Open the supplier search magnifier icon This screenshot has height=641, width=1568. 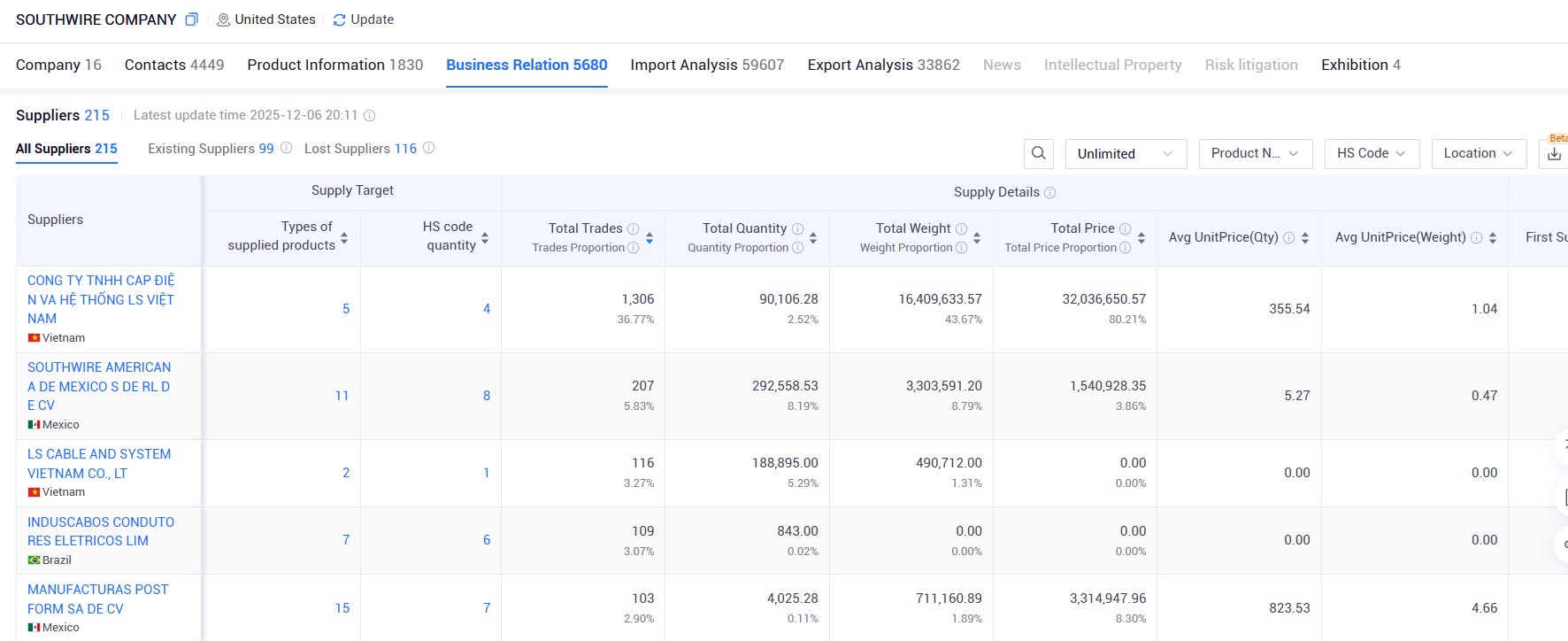tap(1039, 153)
